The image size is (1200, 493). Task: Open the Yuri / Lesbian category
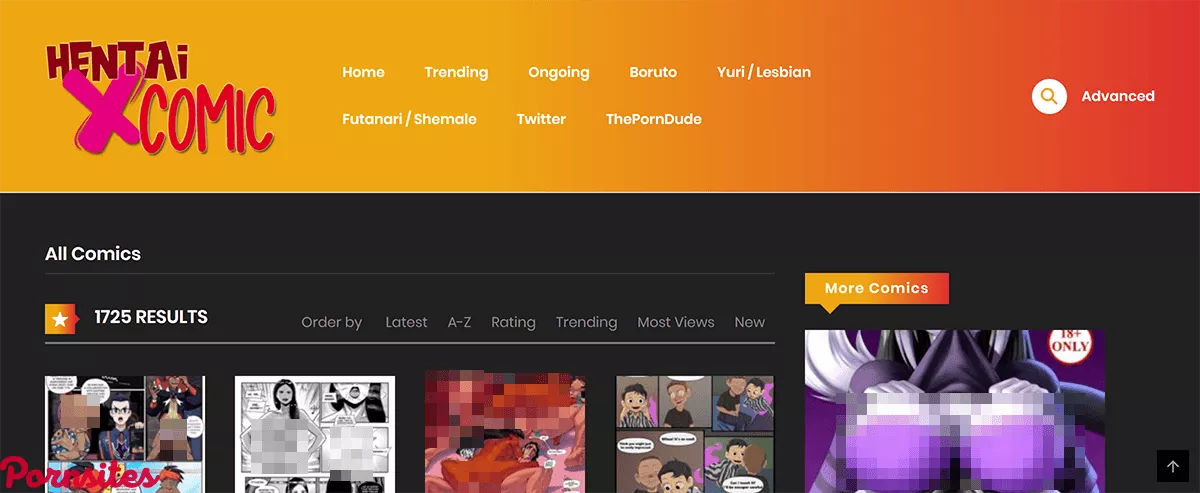tap(763, 72)
